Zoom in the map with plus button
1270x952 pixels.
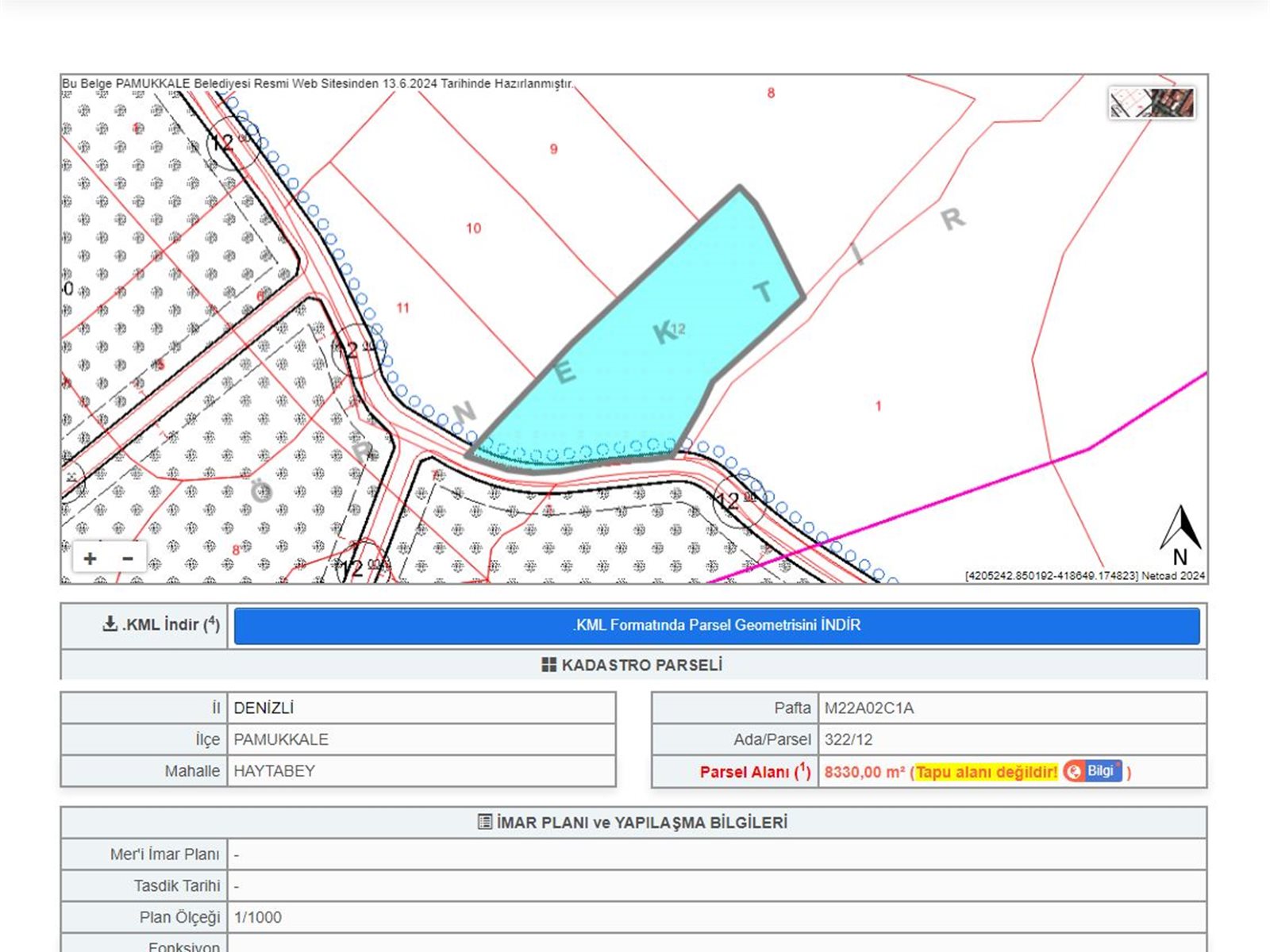click(x=90, y=559)
